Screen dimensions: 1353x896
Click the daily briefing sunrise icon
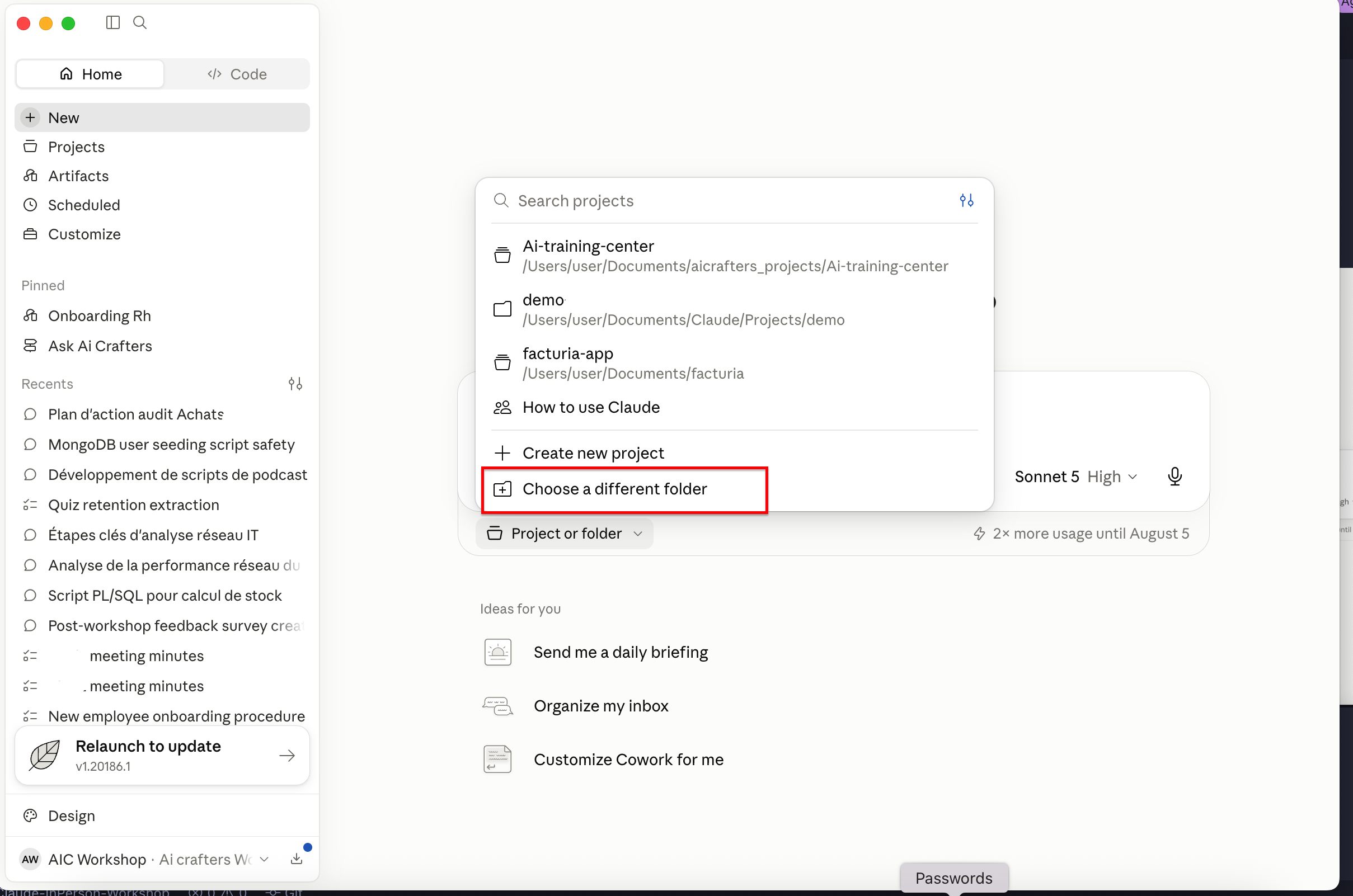[498, 653]
